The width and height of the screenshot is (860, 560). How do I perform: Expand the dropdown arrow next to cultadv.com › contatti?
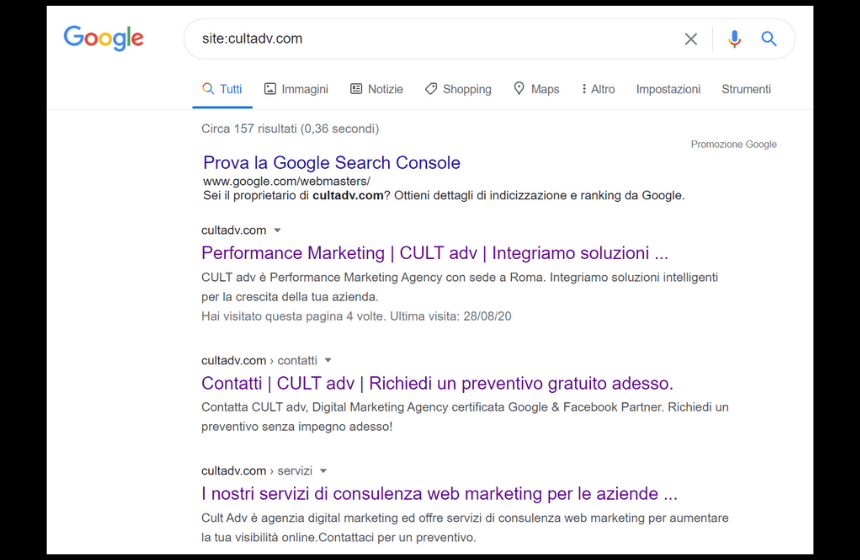click(x=328, y=360)
